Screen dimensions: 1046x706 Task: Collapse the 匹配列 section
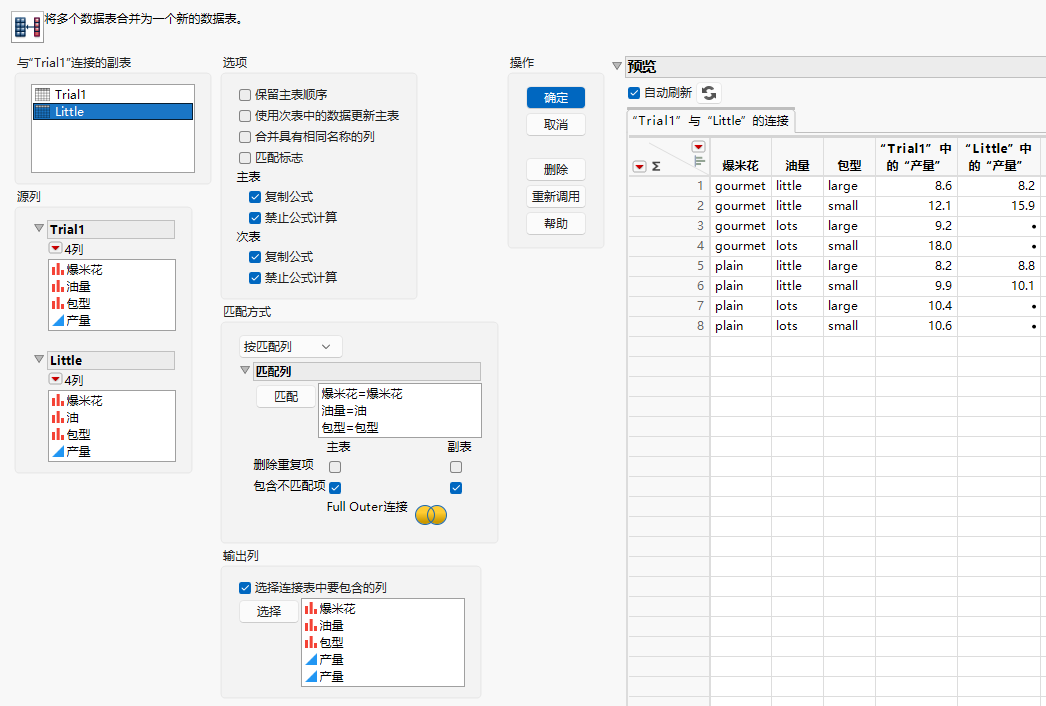point(245,370)
